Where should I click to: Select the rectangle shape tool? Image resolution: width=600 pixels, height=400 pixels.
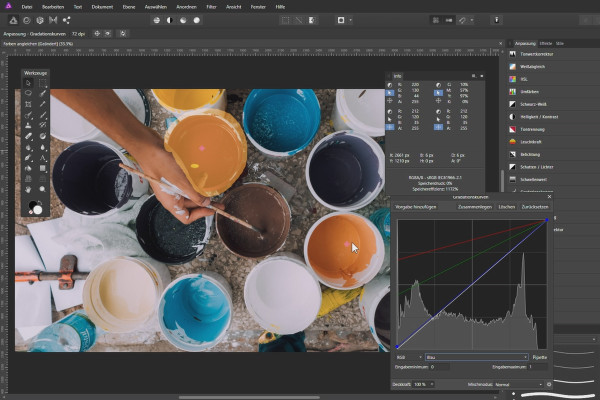42,168
